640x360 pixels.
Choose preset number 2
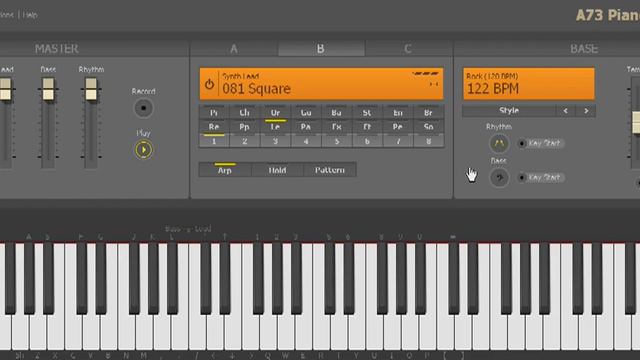tap(244, 141)
